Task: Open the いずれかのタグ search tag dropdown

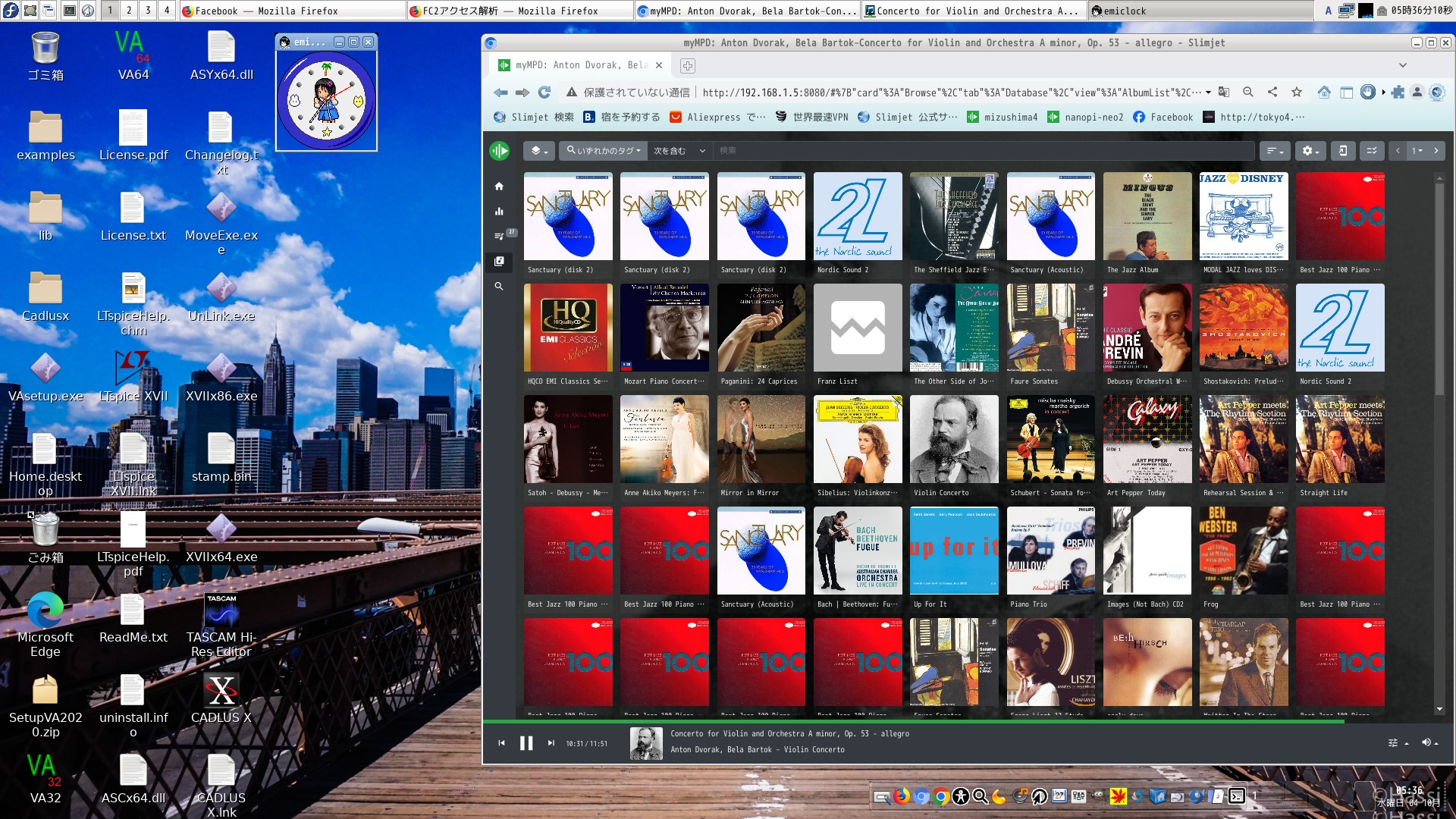Action: (x=604, y=151)
